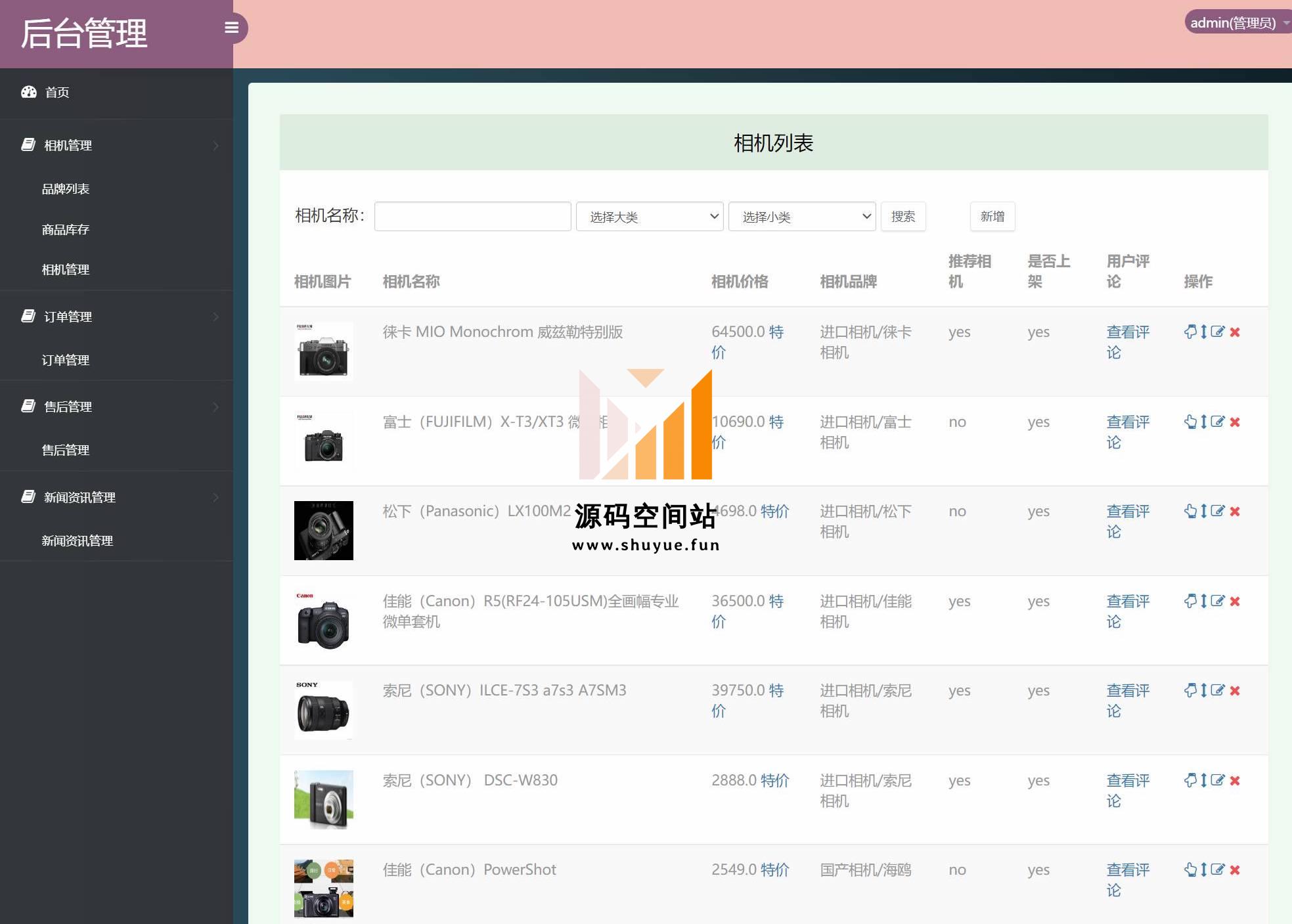Click 特价 link on the 2888.0 price

(775, 780)
